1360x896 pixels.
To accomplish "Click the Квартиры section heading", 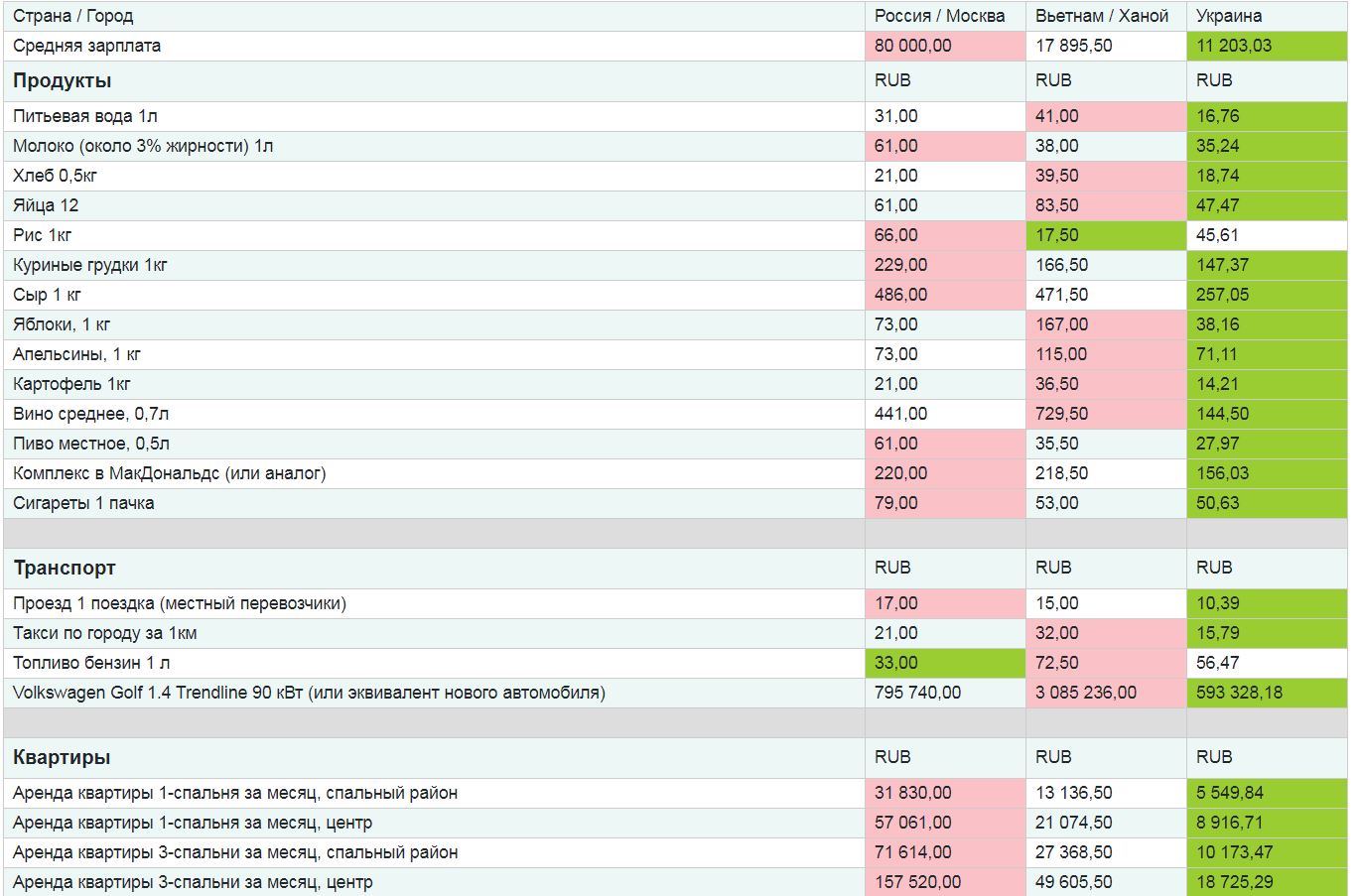I will click(x=62, y=757).
